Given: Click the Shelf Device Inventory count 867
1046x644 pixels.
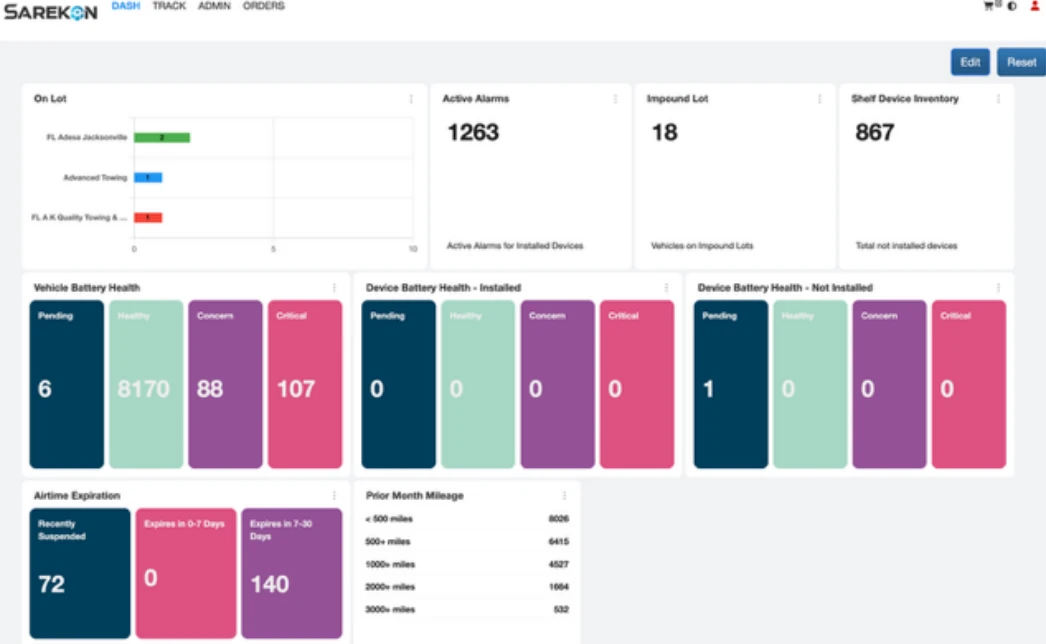Looking at the screenshot, I should [x=875, y=132].
